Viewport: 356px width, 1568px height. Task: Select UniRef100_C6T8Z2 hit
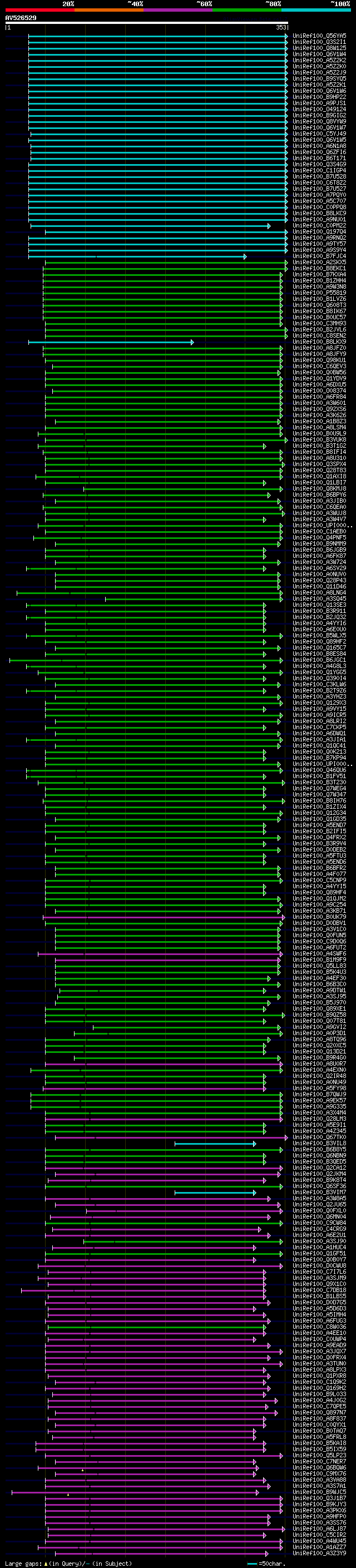[319, 182]
